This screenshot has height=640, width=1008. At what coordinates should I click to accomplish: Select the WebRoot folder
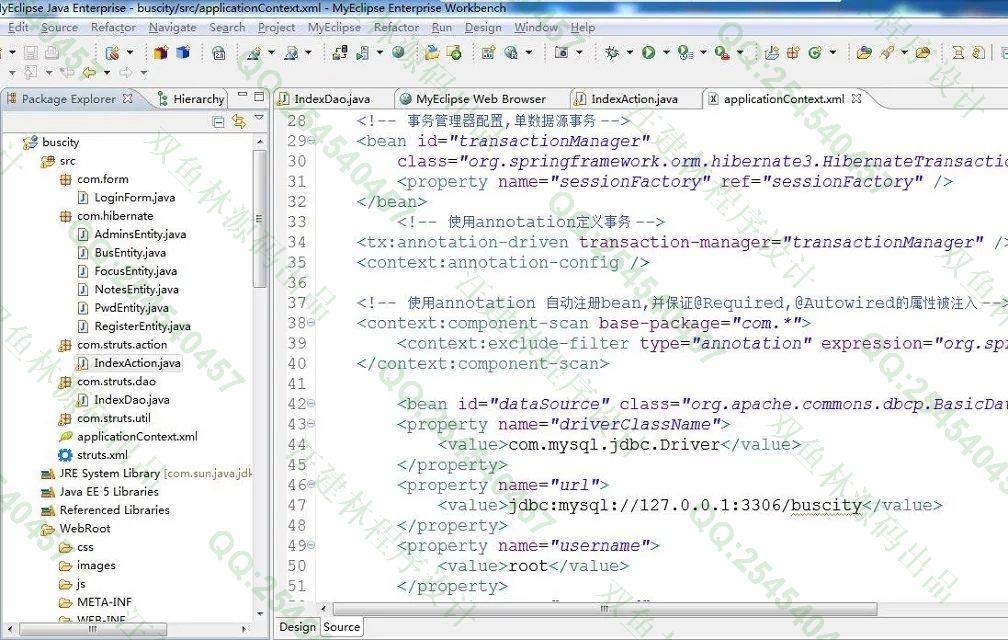click(x=85, y=528)
